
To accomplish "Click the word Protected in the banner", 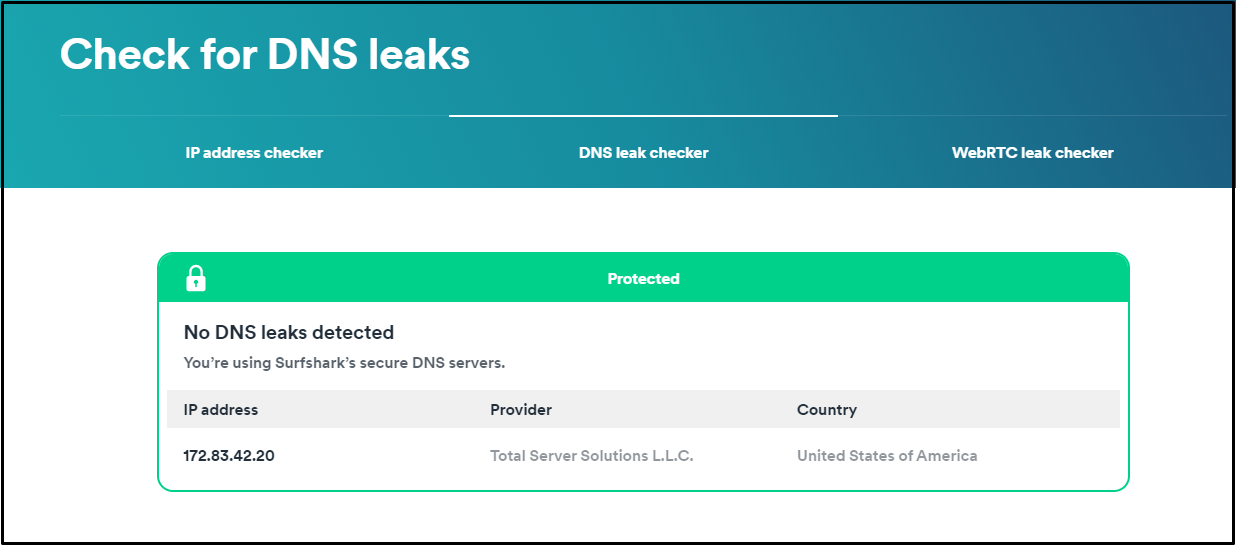I will tap(643, 279).
